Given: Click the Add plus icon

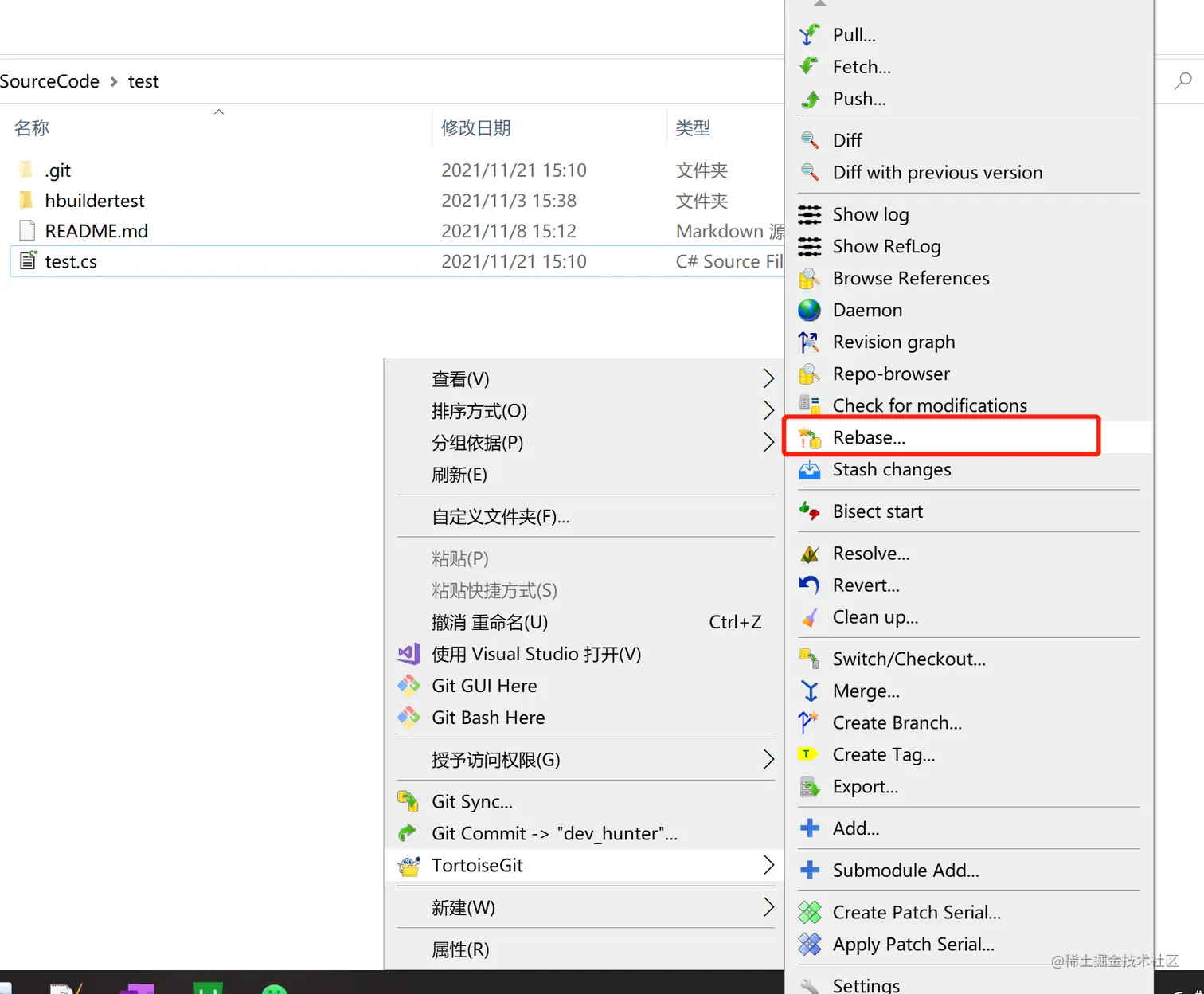Looking at the screenshot, I should point(810,828).
